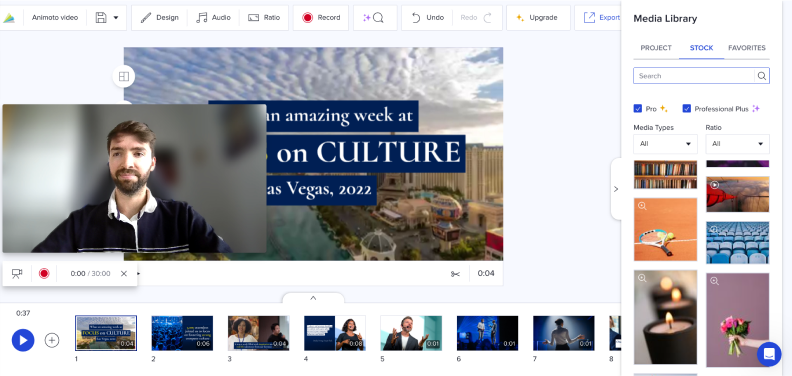Screen dimensions: 792x376
Task: Start the Record feature from toolbar
Action: (321, 18)
